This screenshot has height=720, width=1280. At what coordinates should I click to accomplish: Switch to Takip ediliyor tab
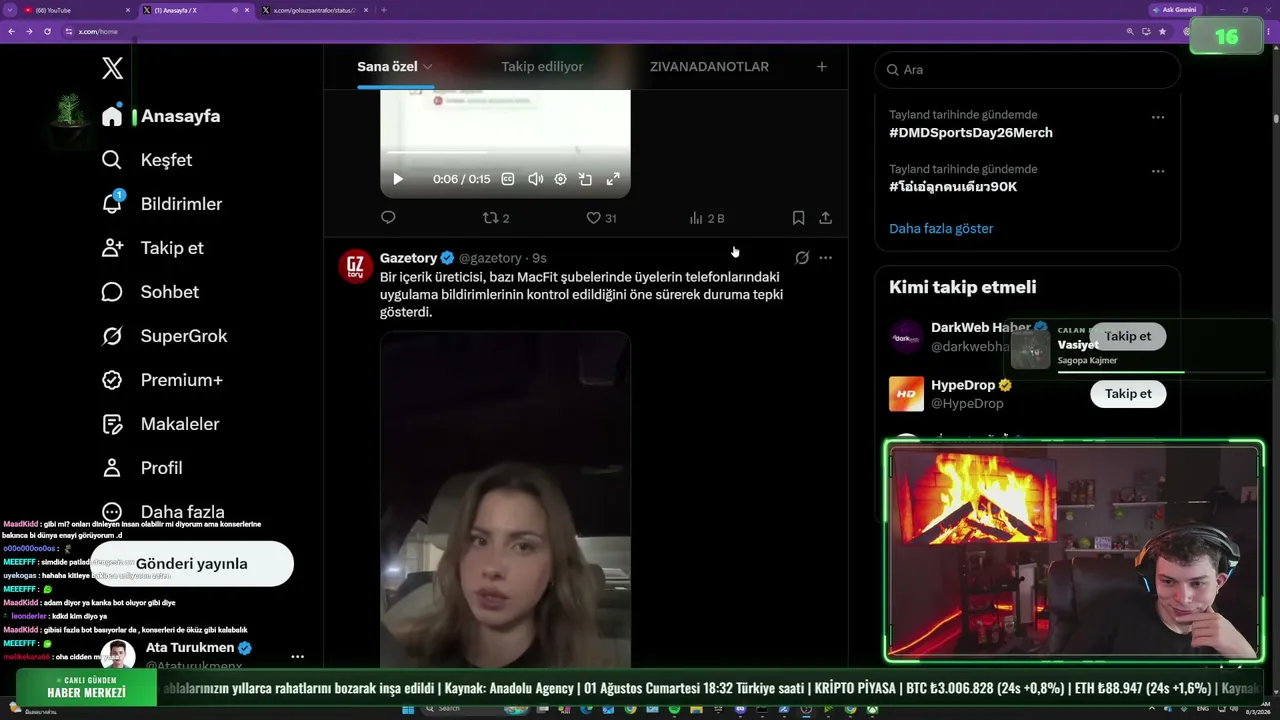tap(542, 67)
